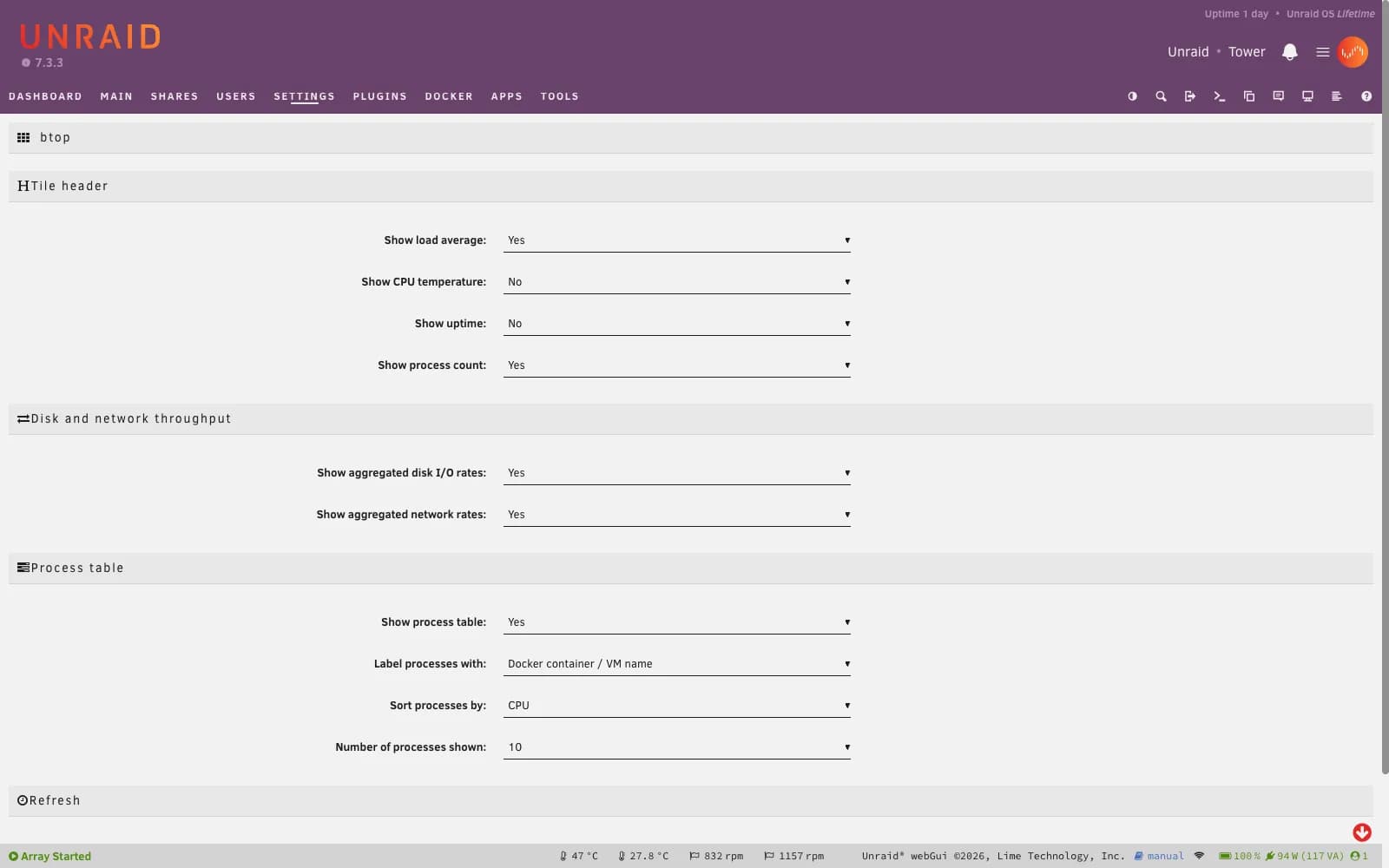Viewport: 1389px width, 868px height.
Task: Click the UNRAID logo
Action: (x=90, y=36)
